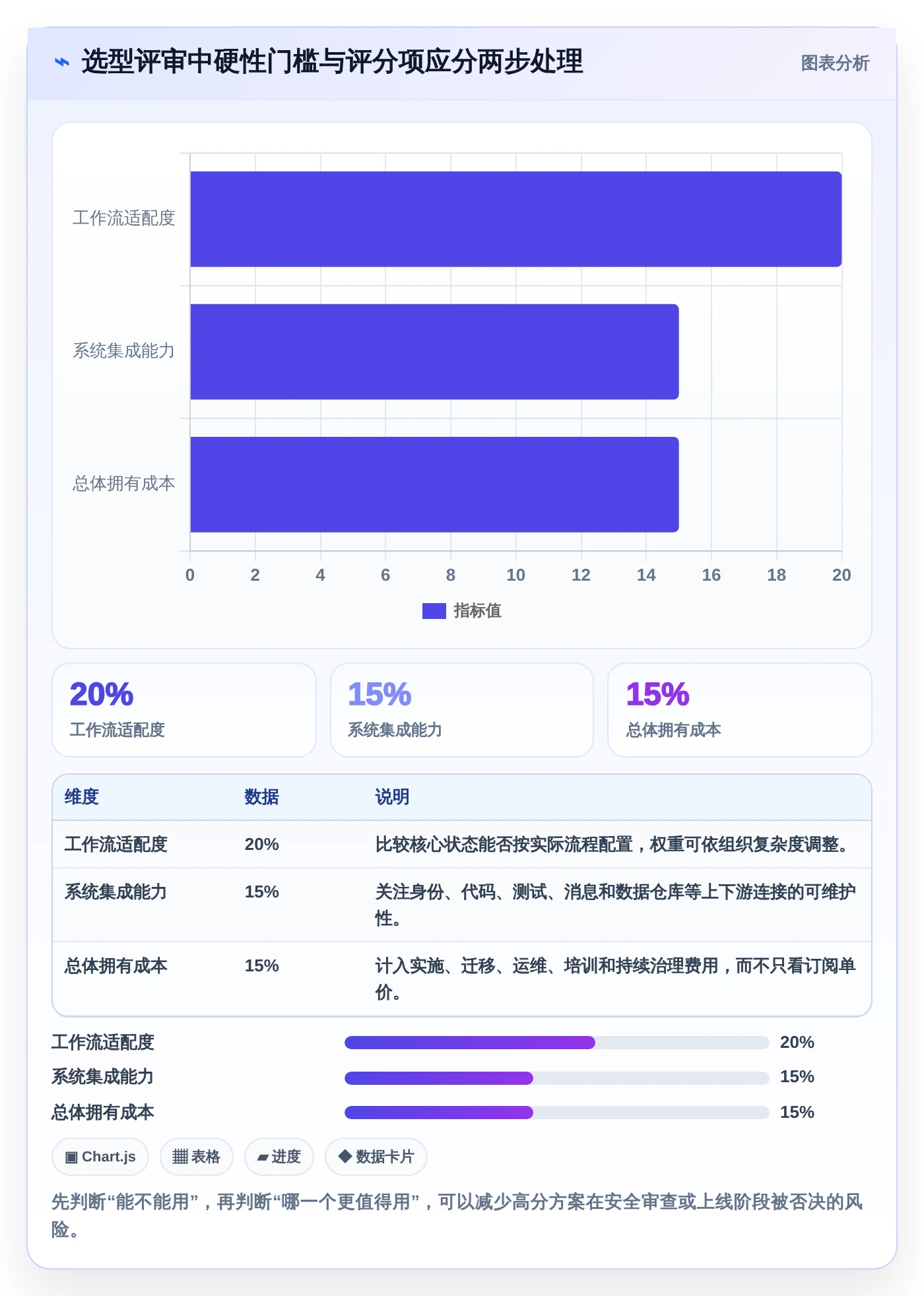Click the 数据 column header

262,797
